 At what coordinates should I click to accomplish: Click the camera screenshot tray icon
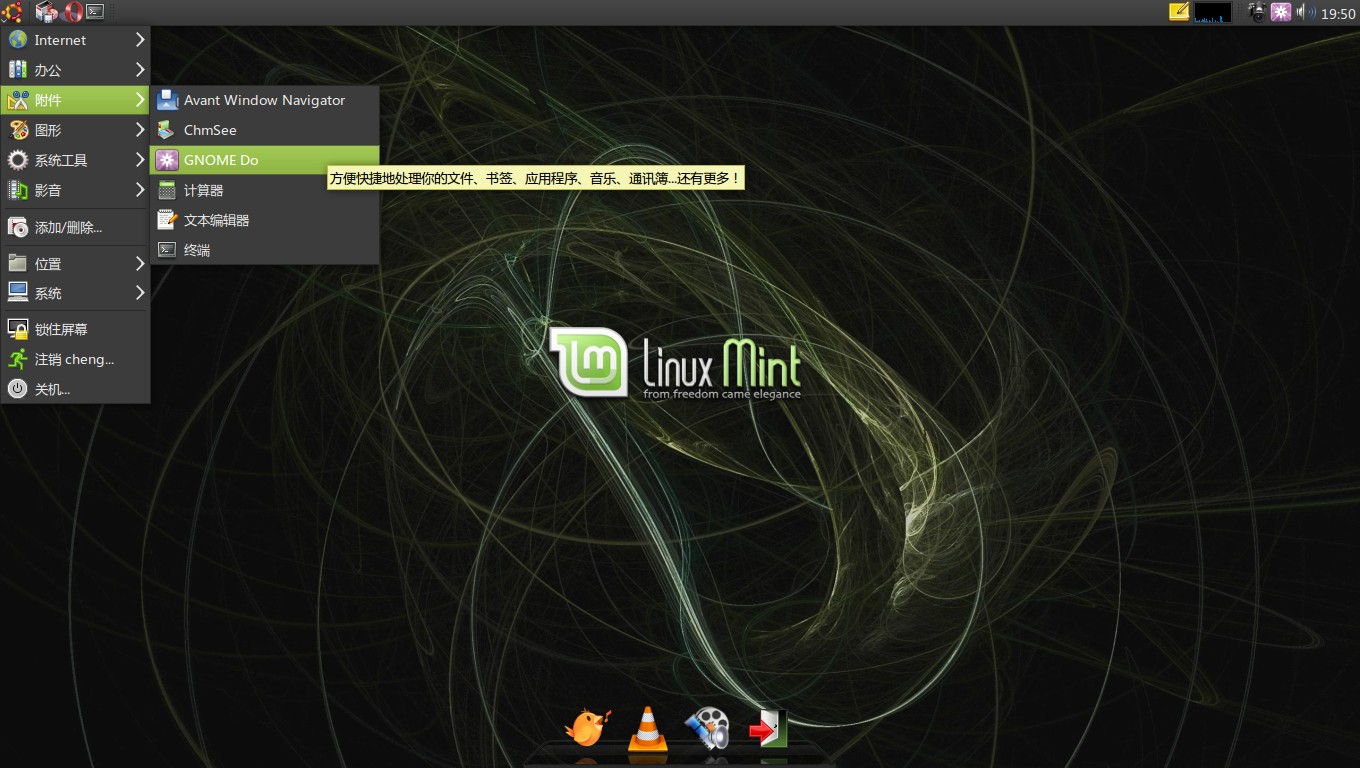[x=1257, y=12]
